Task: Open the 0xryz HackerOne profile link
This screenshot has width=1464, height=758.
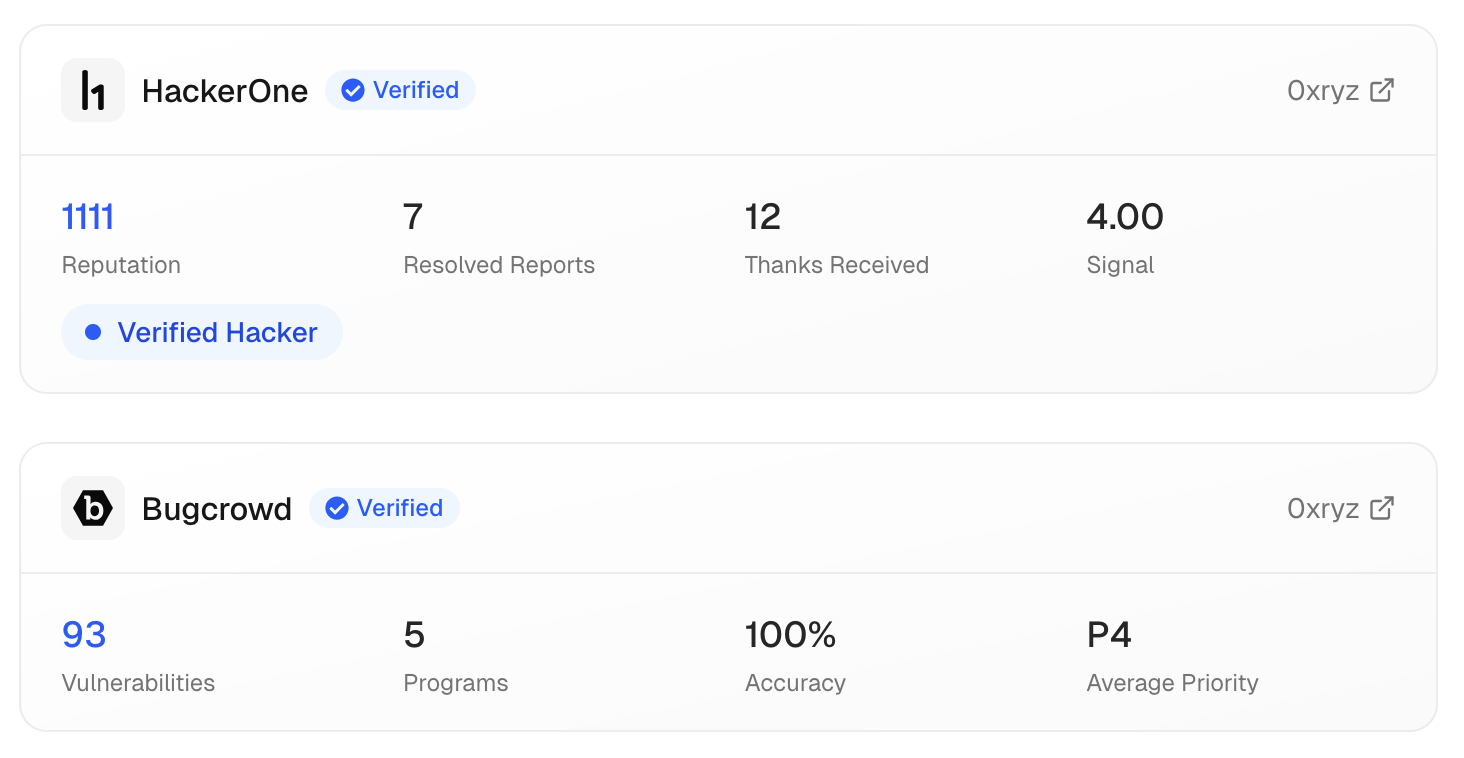Action: 1323,91
